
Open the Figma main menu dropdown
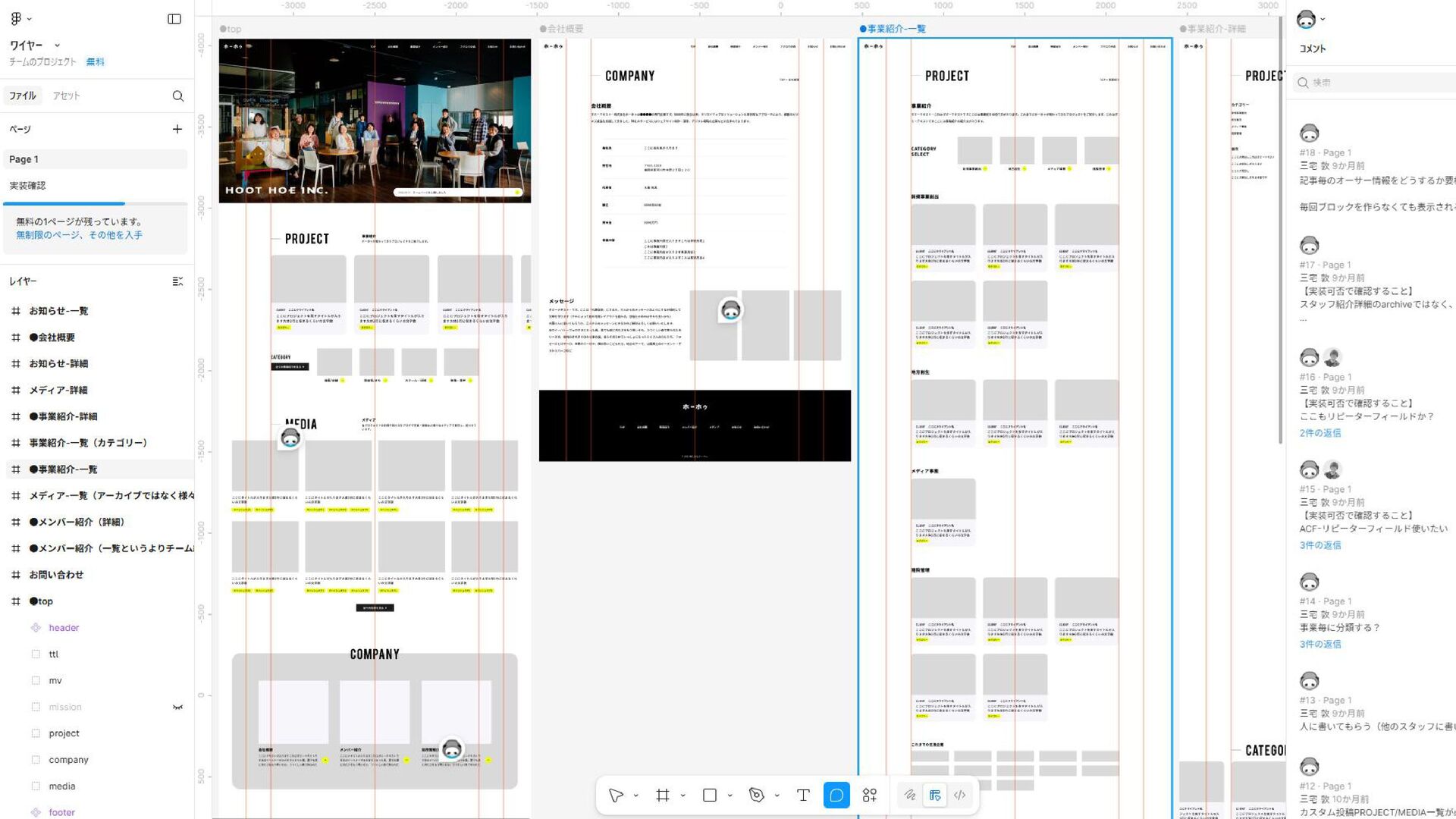20,19
